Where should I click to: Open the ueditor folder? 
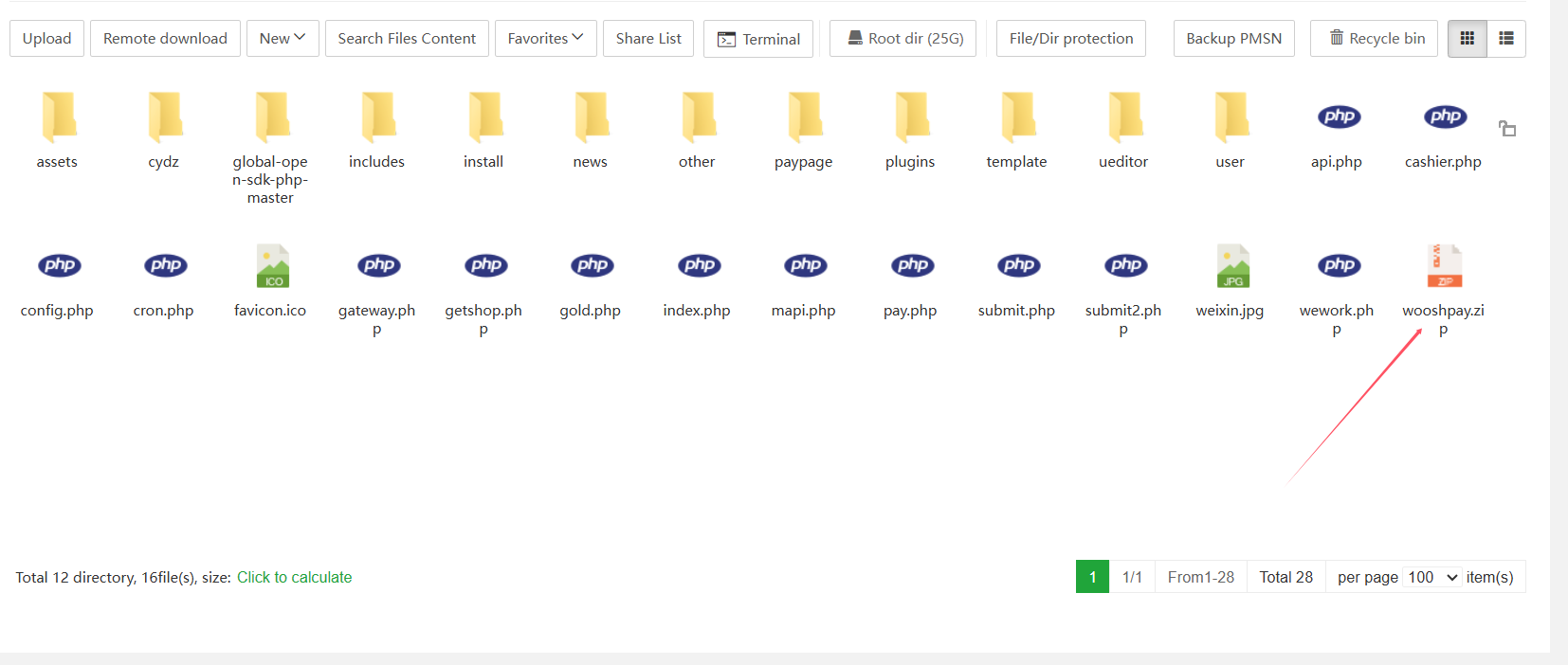1124,118
